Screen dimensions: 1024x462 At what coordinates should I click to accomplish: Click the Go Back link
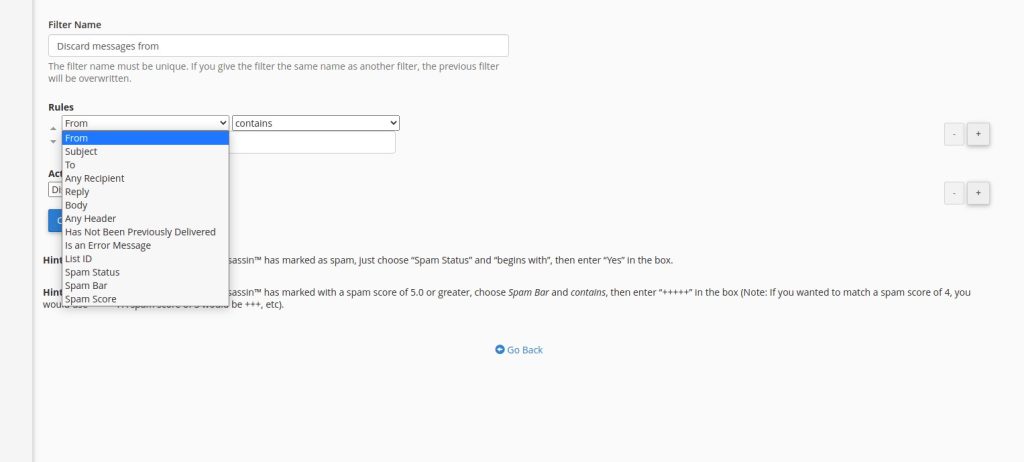click(x=524, y=350)
